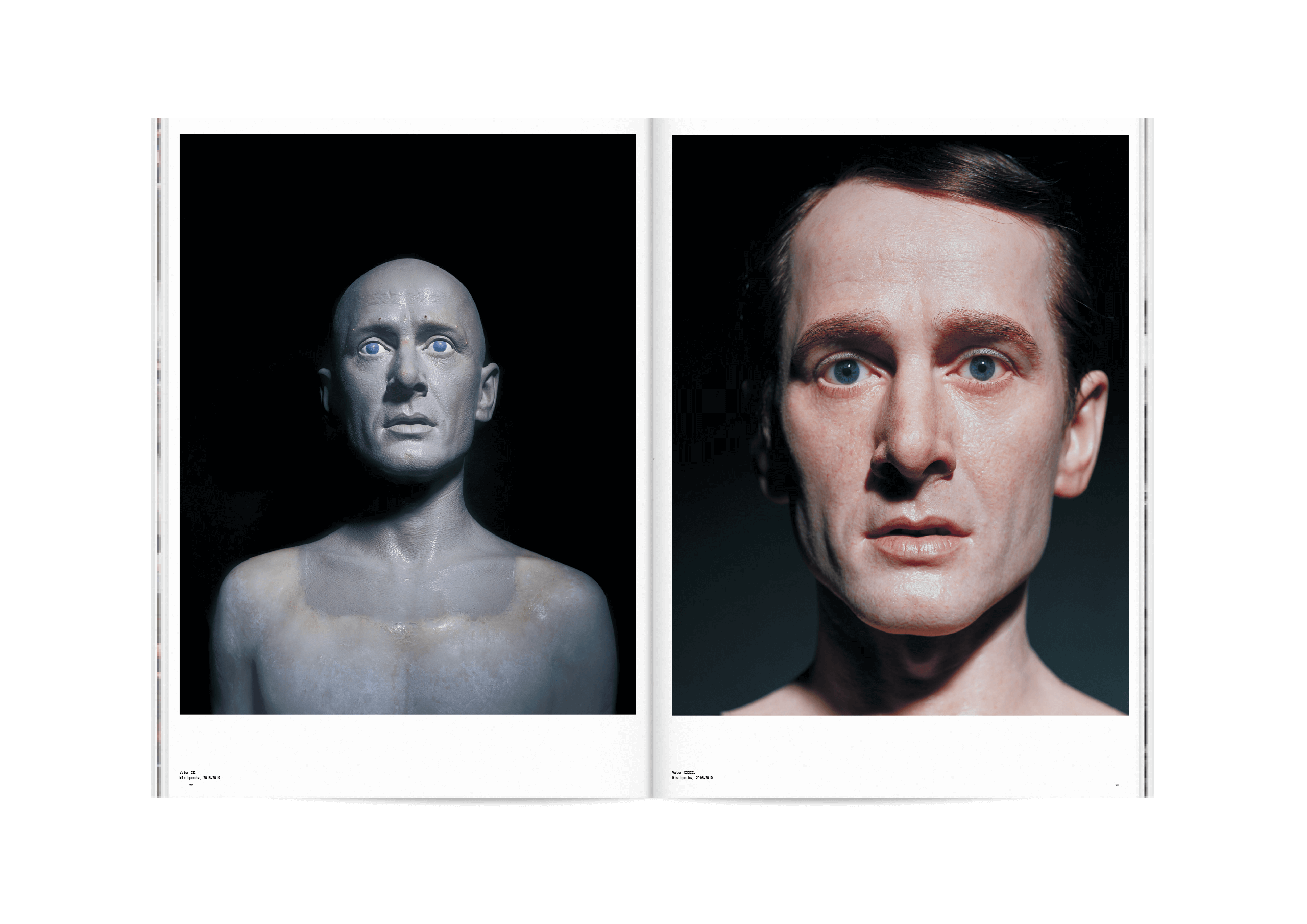Click the close-up face photo on right page
Viewport: 1307px width, 924px height.
click(900, 425)
